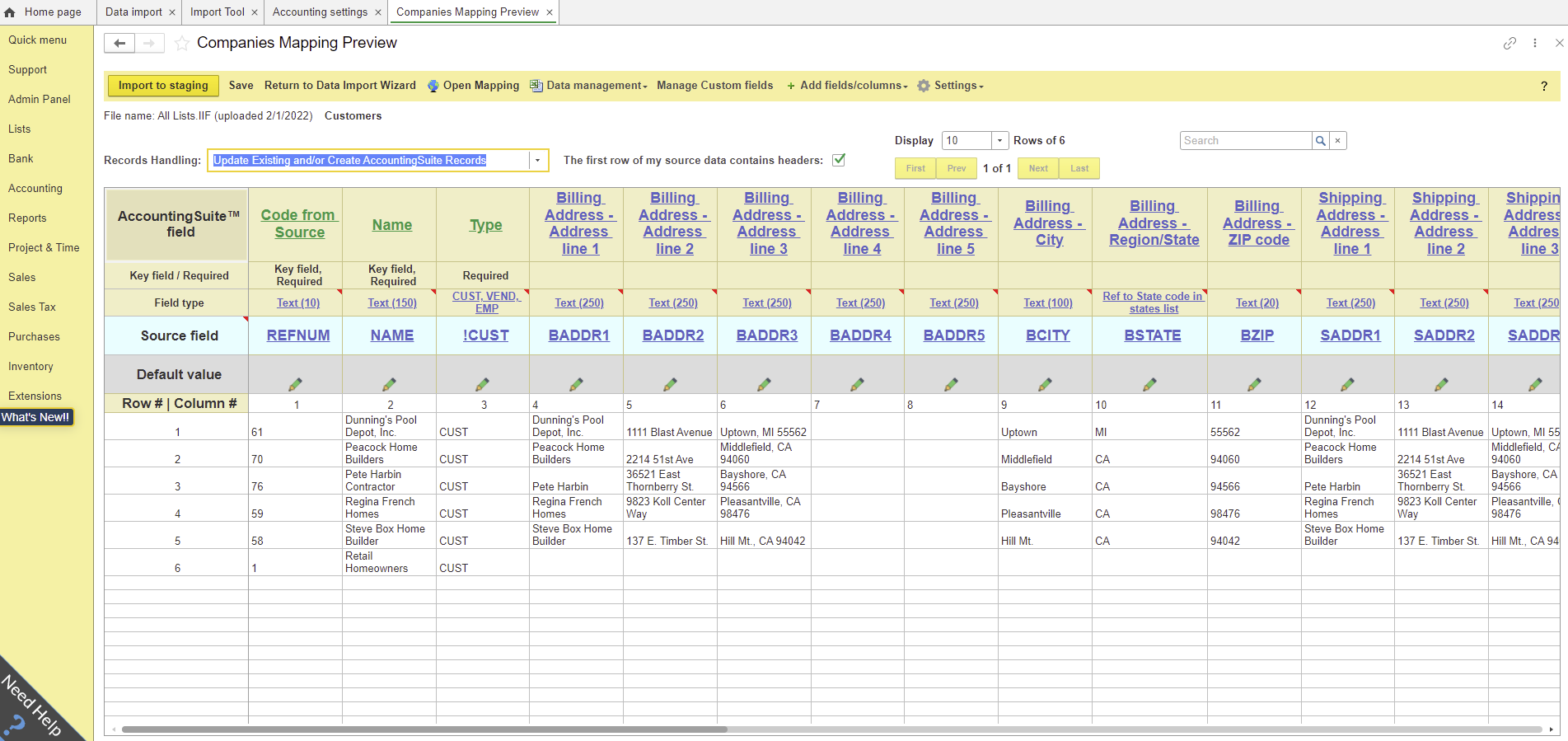Toggle first row contains headers checkbox
The width and height of the screenshot is (1568, 741).
tap(839, 160)
